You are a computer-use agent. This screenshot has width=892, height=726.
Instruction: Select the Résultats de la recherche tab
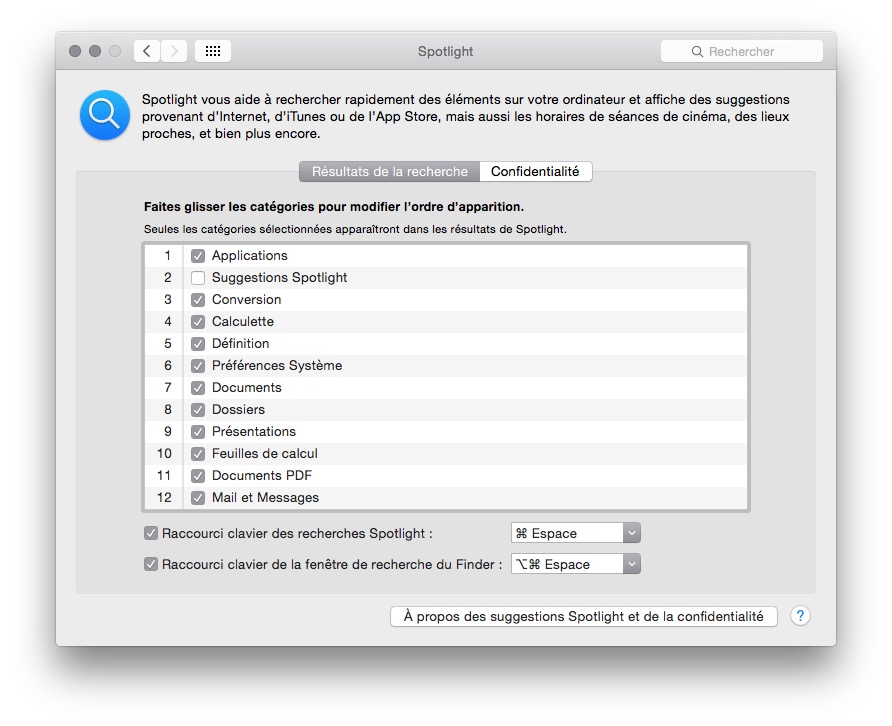390,171
